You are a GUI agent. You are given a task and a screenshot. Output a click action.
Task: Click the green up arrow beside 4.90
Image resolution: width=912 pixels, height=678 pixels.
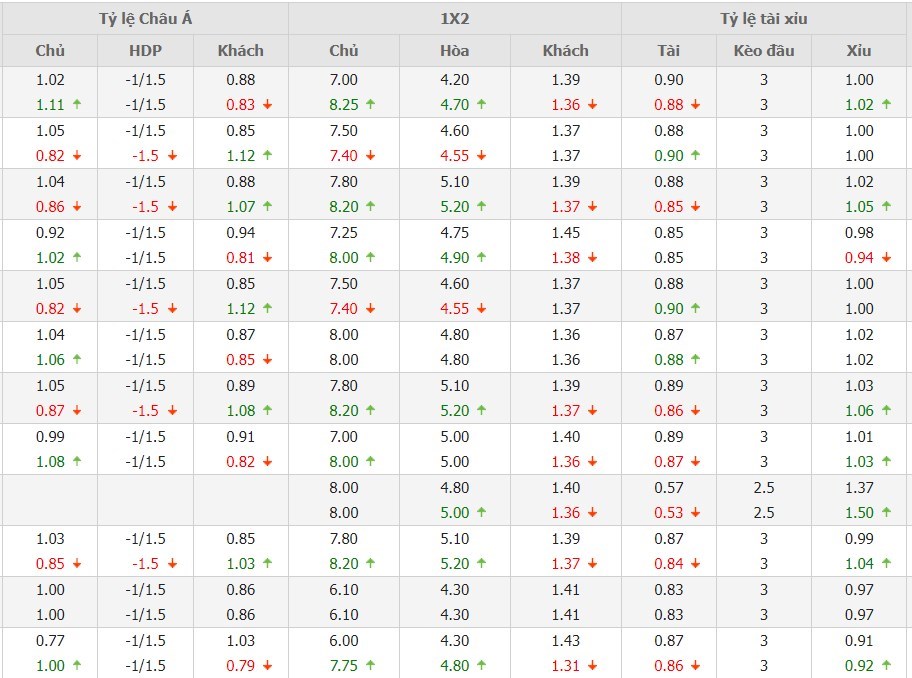pos(481,258)
